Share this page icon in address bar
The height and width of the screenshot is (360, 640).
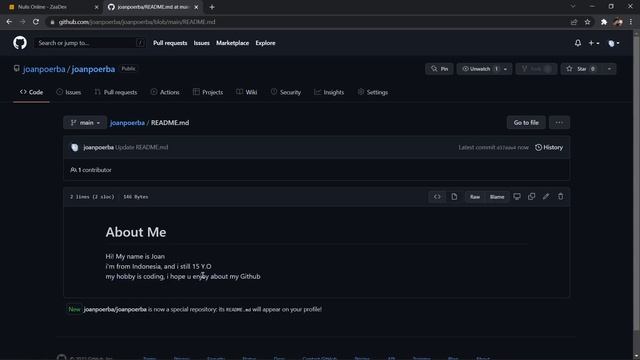click(x=574, y=22)
